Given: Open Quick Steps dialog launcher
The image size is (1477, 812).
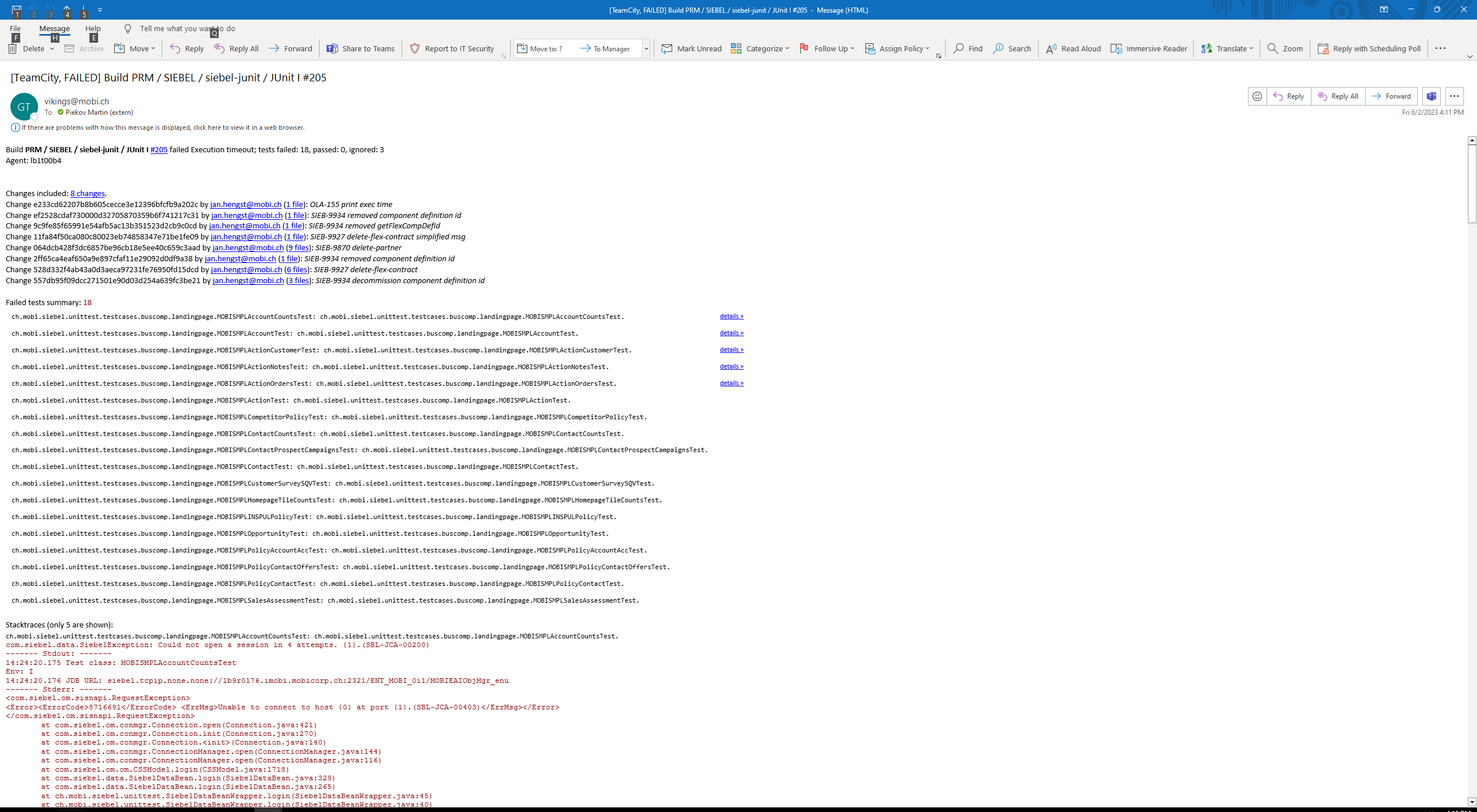Looking at the screenshot, I should click(x=504, y=57).
